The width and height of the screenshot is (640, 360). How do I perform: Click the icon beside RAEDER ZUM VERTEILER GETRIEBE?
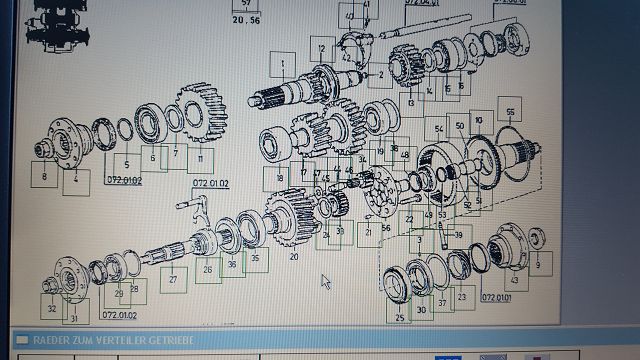click(x=22, y=340)
